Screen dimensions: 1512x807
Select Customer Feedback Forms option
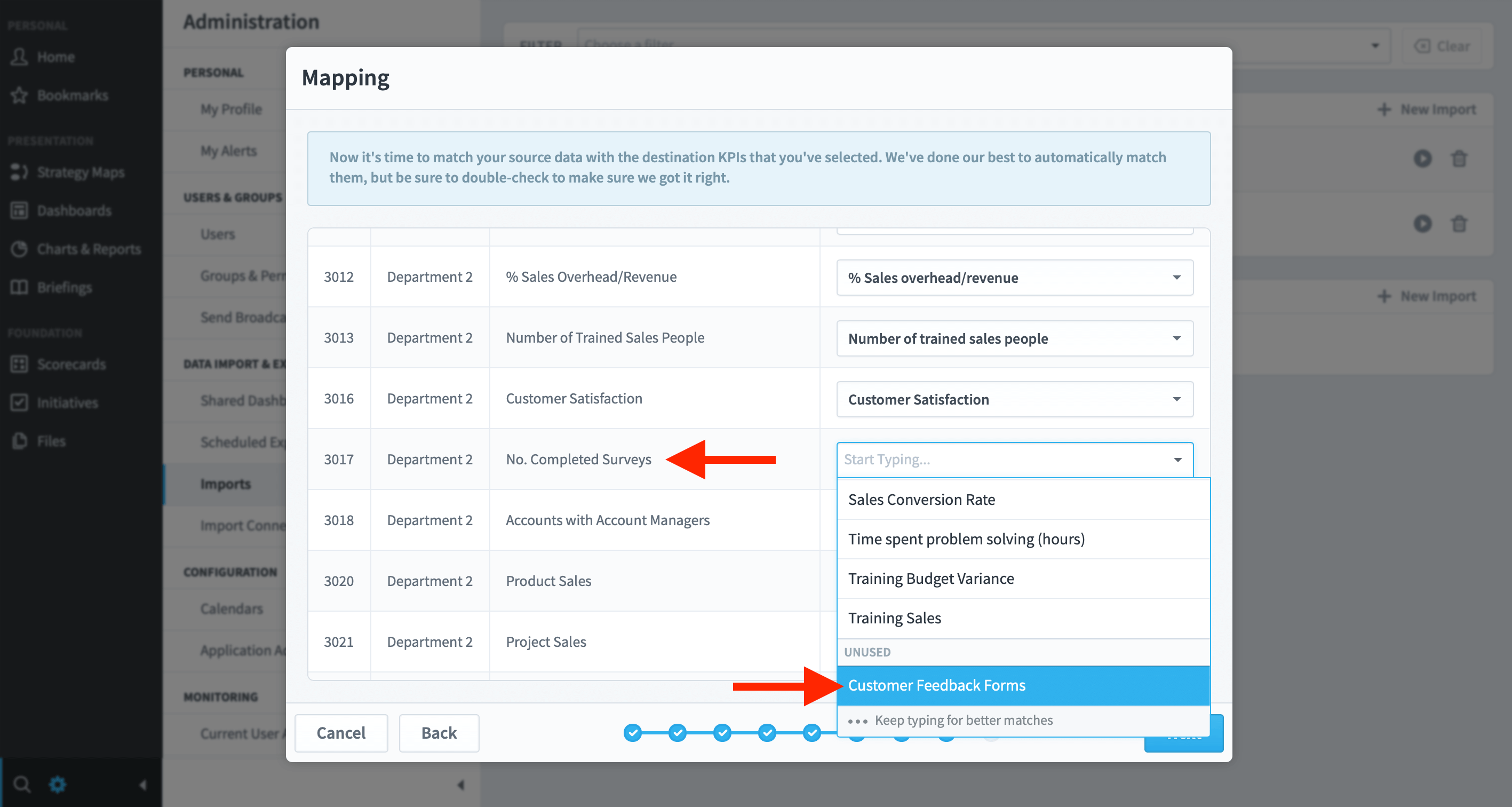coord(1023,685)
